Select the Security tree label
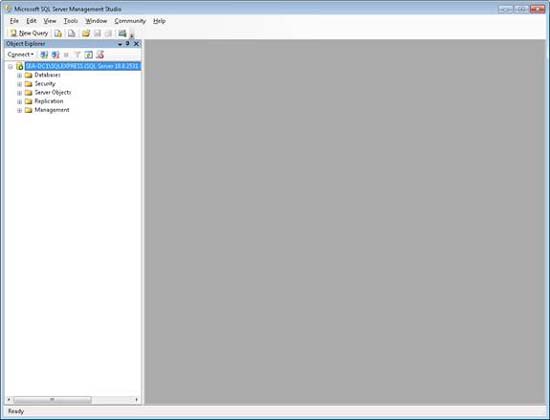550x420 pixels. click(x=45, y=84)
